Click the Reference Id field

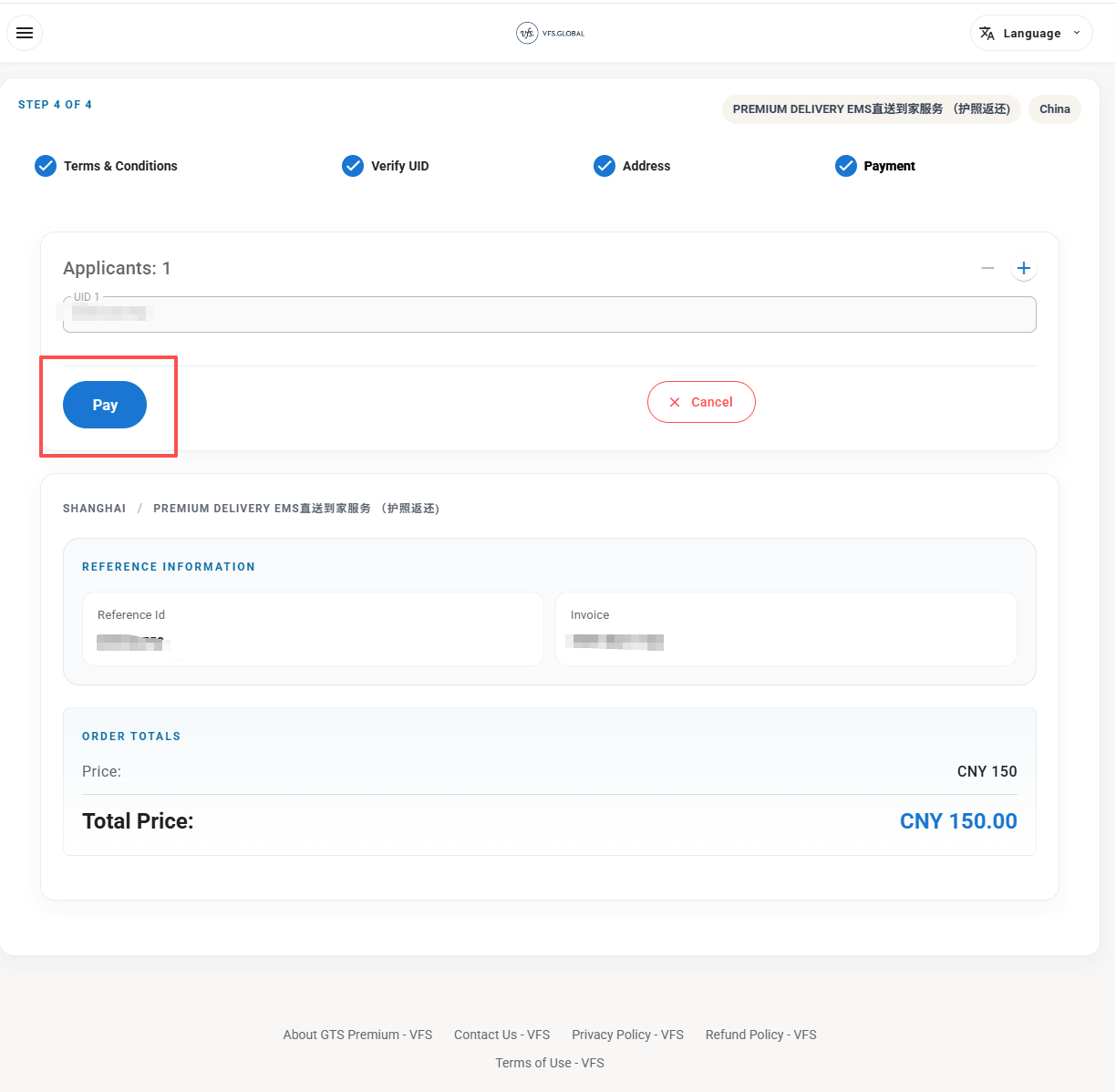coord(313,629)
